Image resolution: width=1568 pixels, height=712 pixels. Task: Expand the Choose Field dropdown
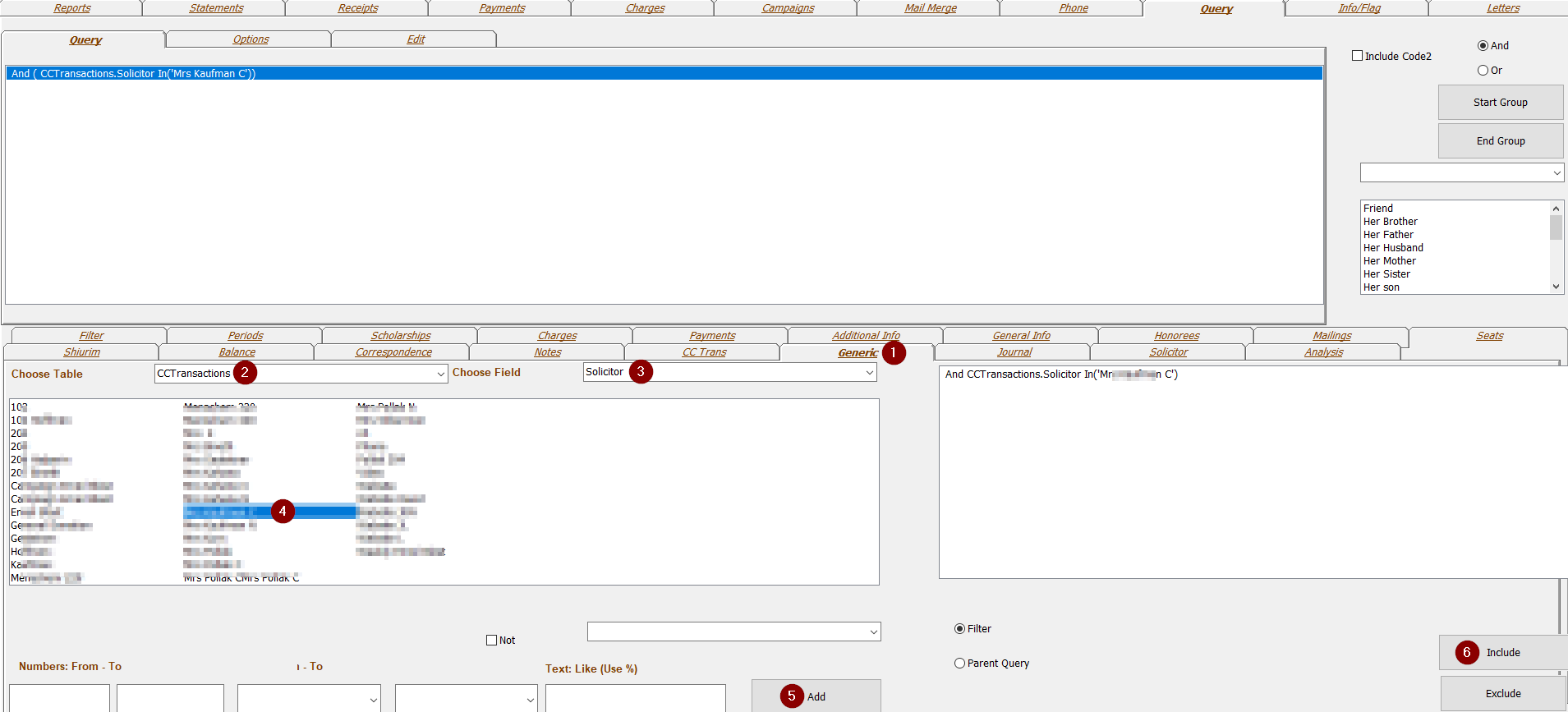click(869, 373)
